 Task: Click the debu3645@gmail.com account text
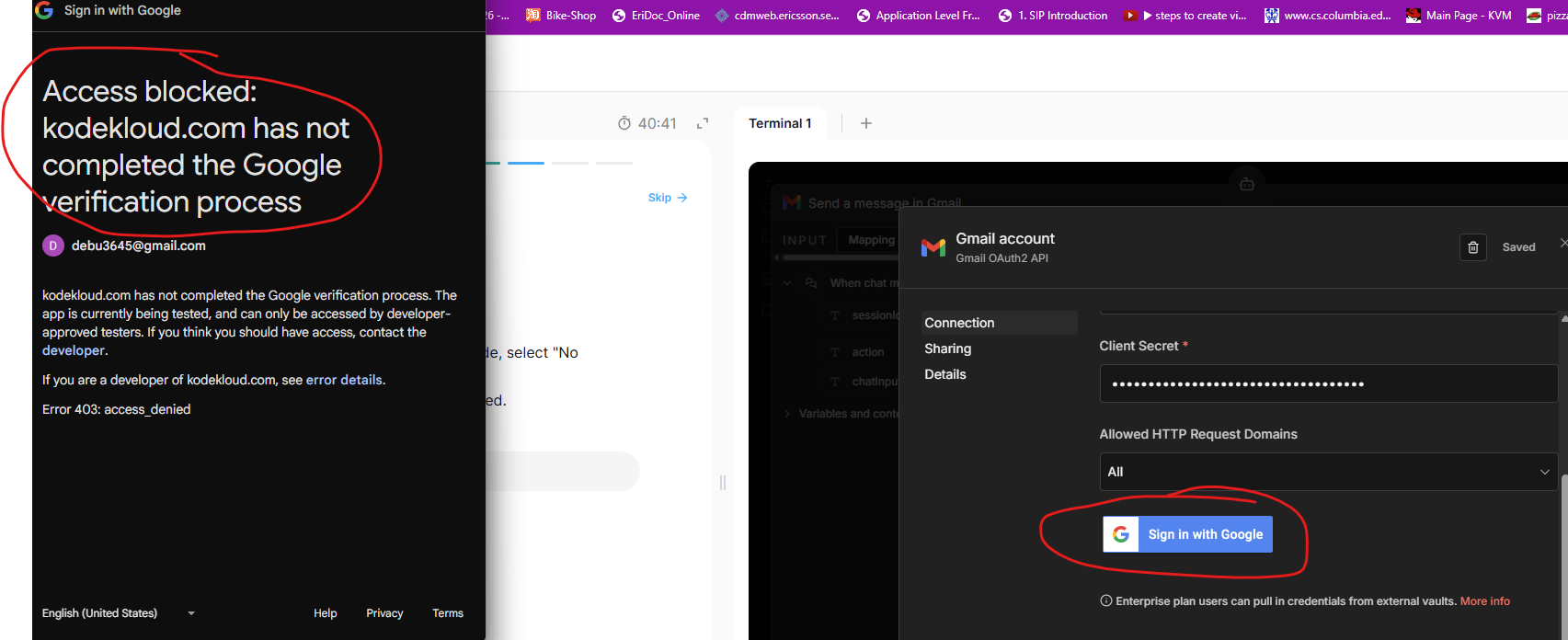click(139, 246)
